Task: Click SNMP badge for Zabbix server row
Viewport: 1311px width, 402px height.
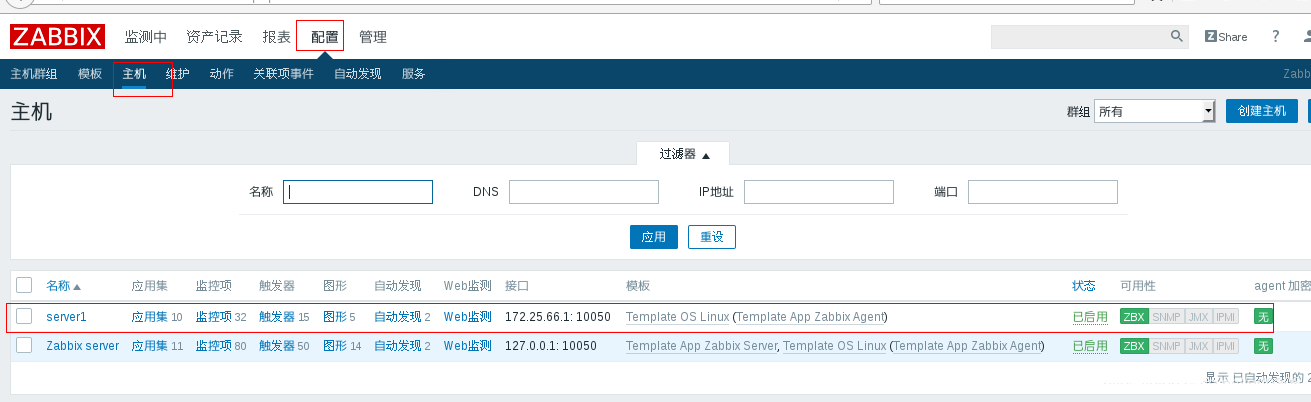Action: pos(1166,346)
